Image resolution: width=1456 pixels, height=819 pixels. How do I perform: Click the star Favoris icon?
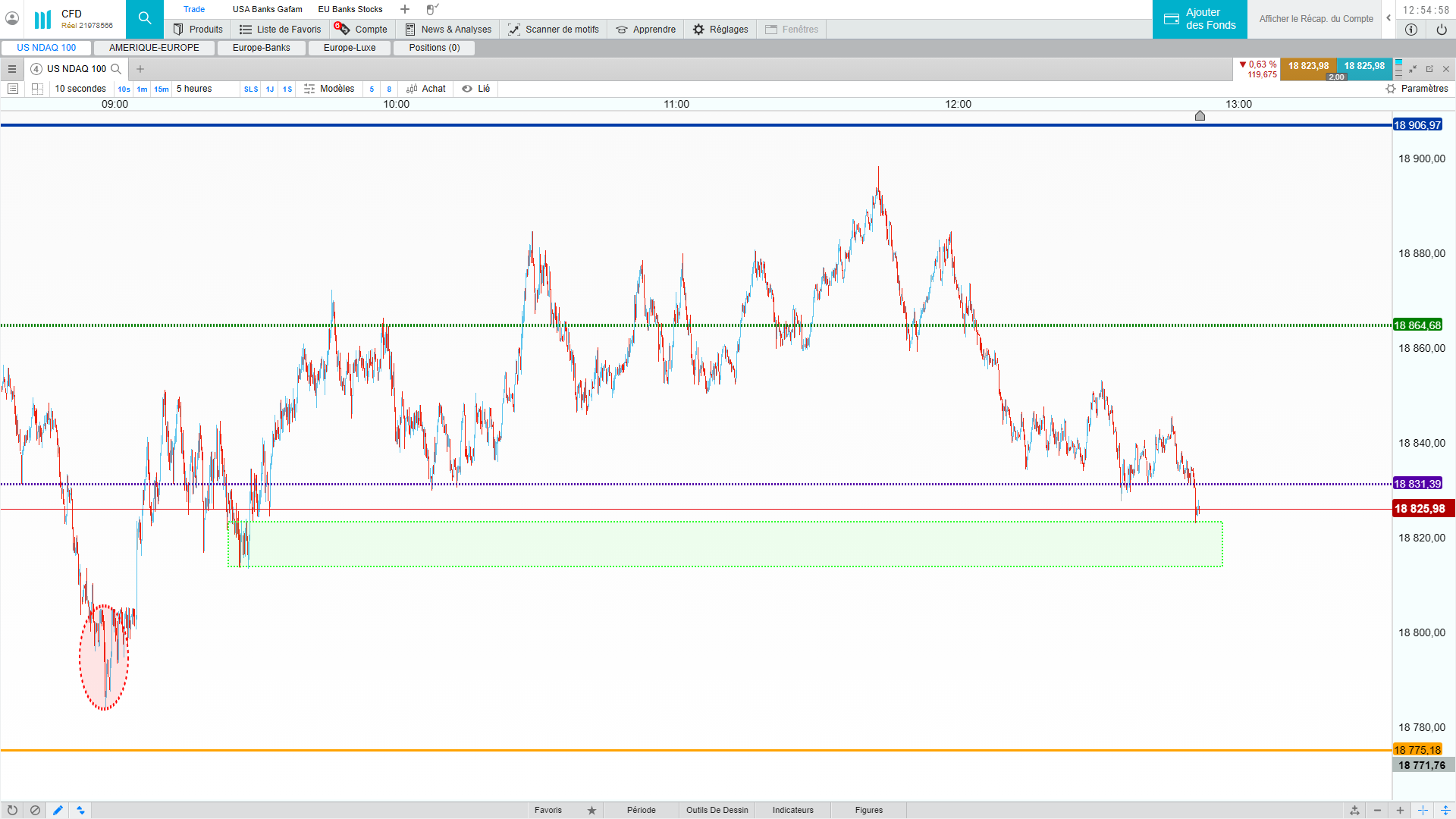point(591,810)
